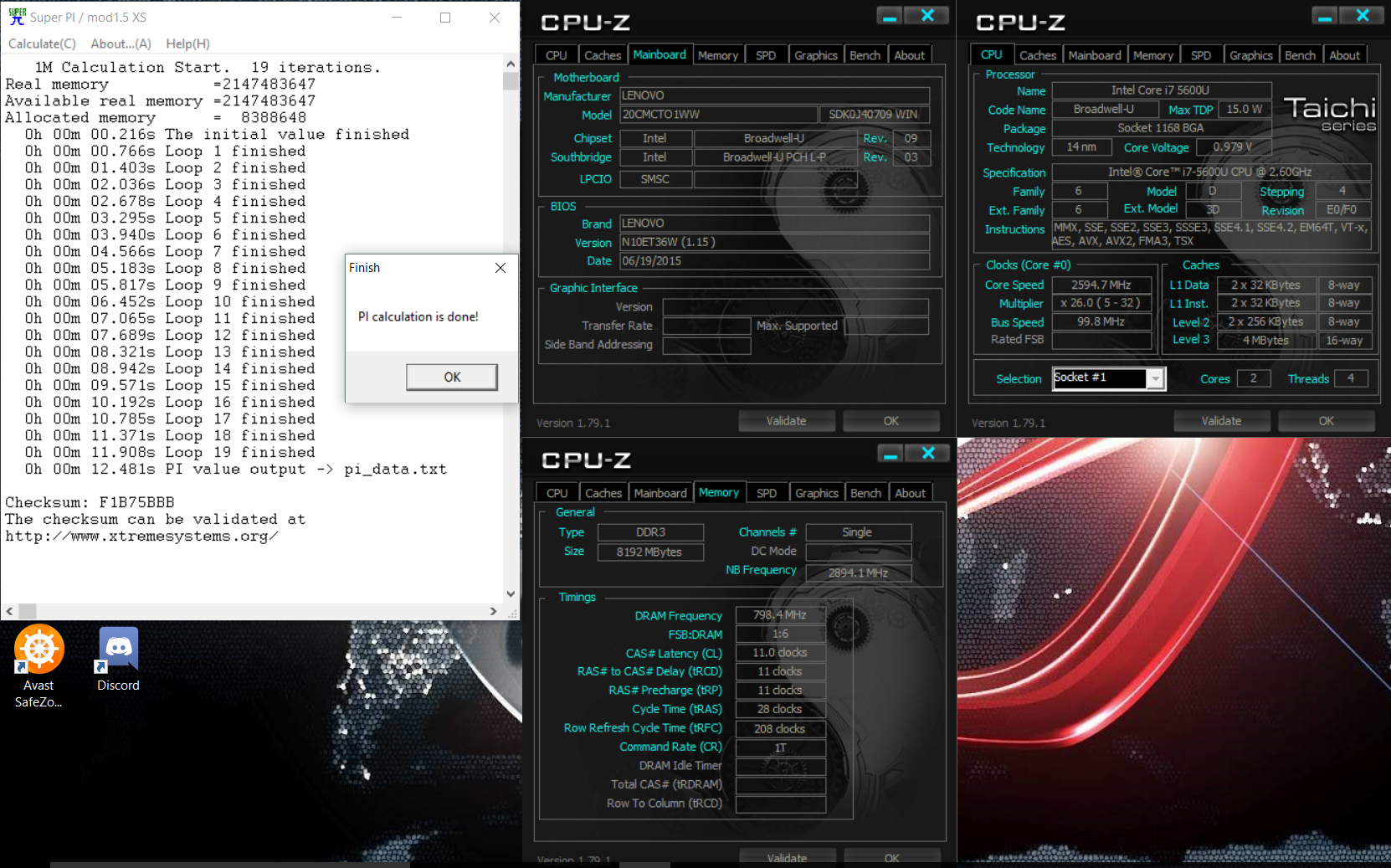Minimize the CPU tab CPU-Z window
Image resolution: width=1391 pixels, height=868 pixels.
coord(1325,16)
